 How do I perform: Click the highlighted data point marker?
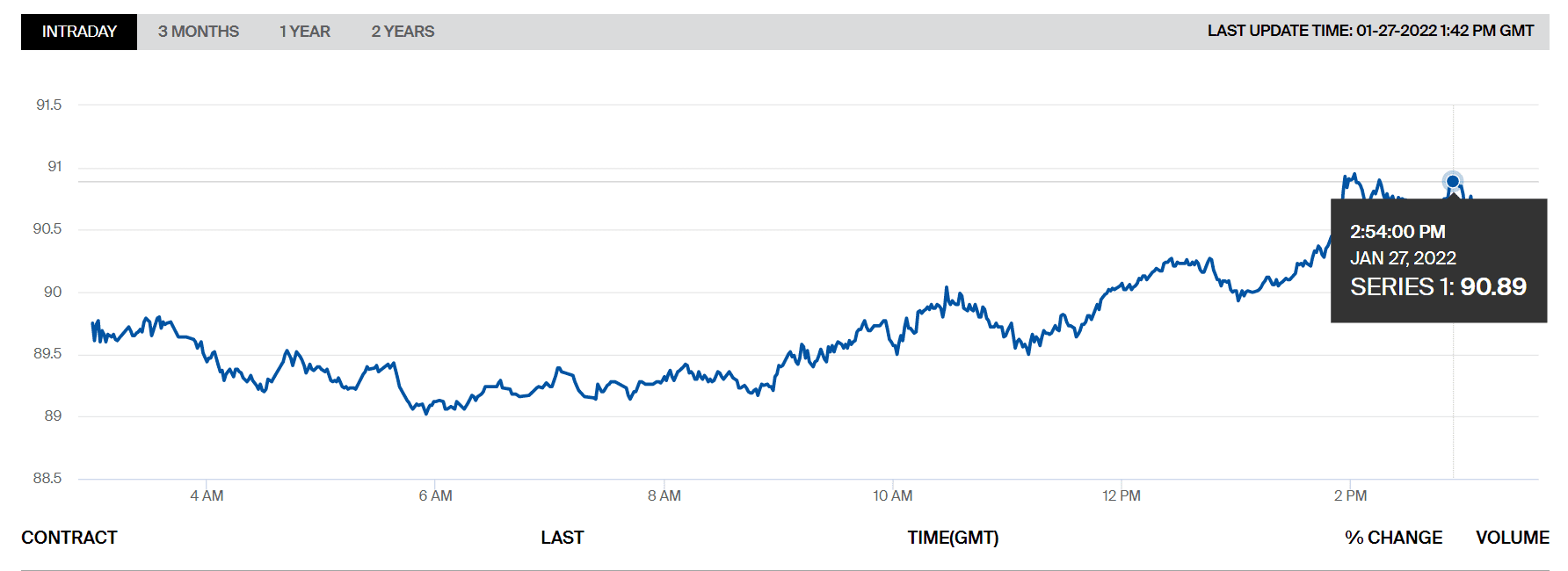click(x=1453, y=182)
